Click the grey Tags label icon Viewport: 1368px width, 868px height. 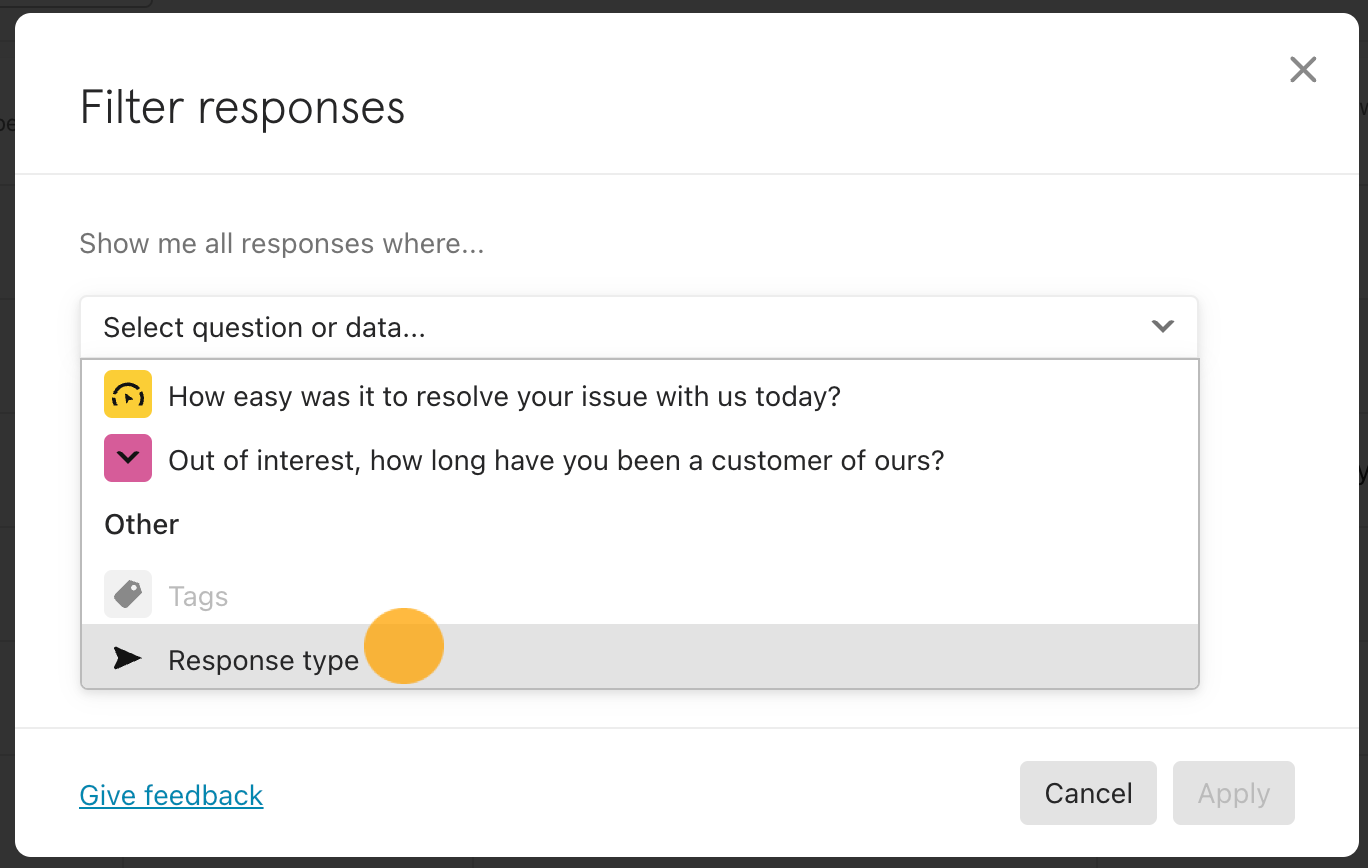pyautogui.click(x=128, y=594)
